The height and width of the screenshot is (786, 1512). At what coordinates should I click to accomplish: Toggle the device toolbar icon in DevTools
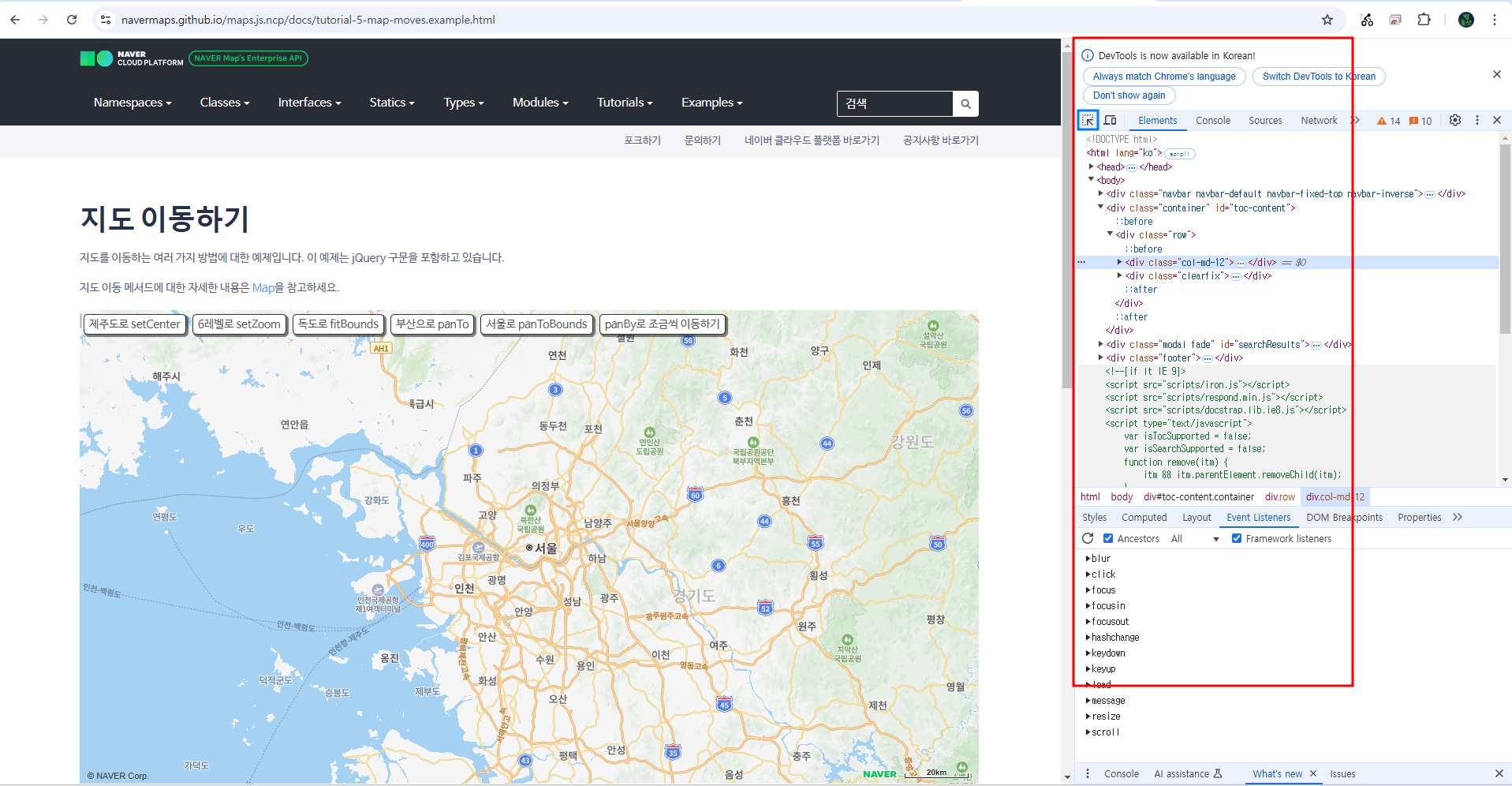(1110, 120)
